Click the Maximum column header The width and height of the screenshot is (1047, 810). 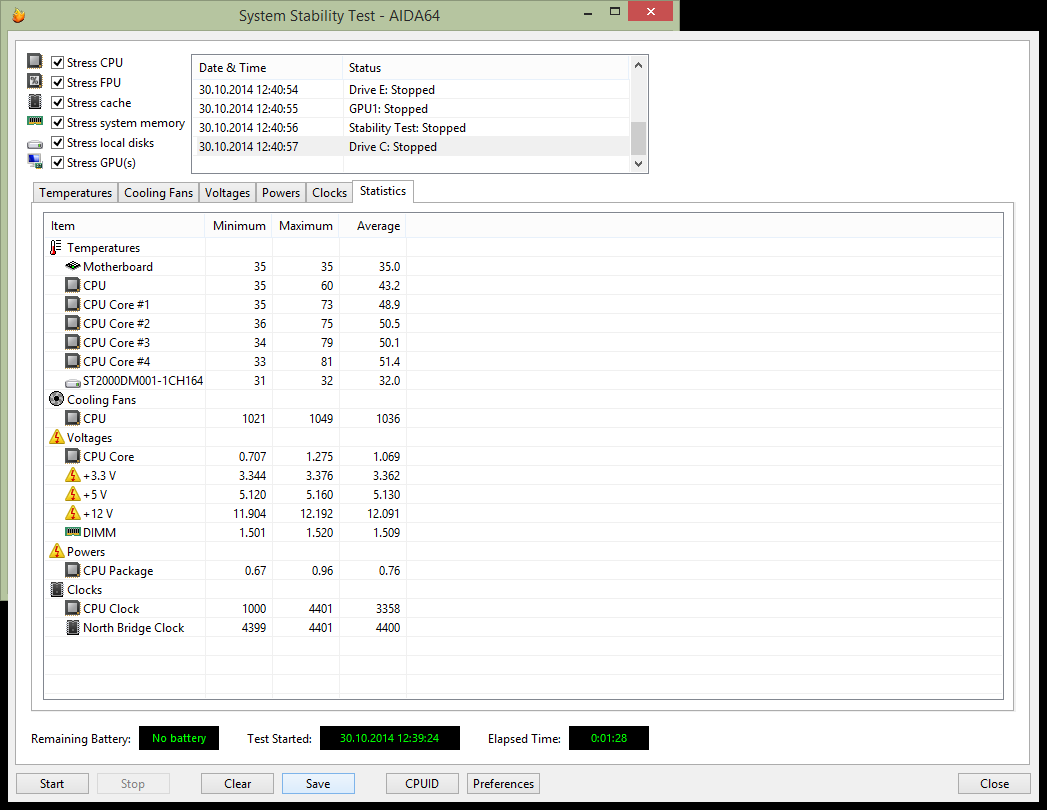pos(305,226)
